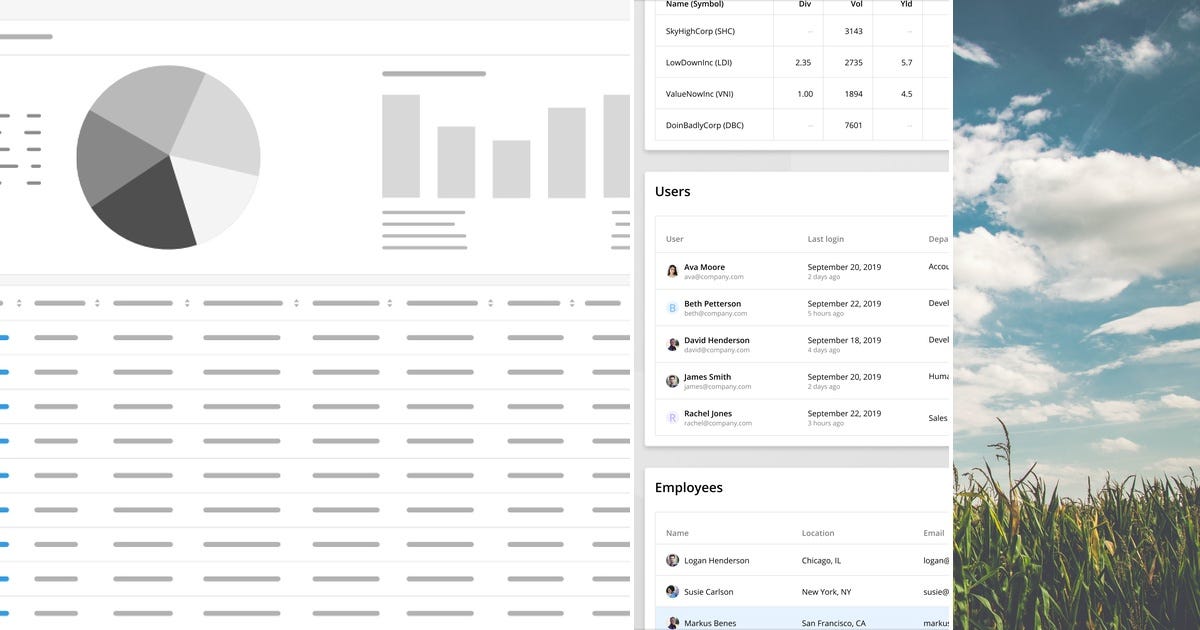This screenshot has height=630, width=1200.
Task: Click the Location column header in Employees
Action: 818,532
